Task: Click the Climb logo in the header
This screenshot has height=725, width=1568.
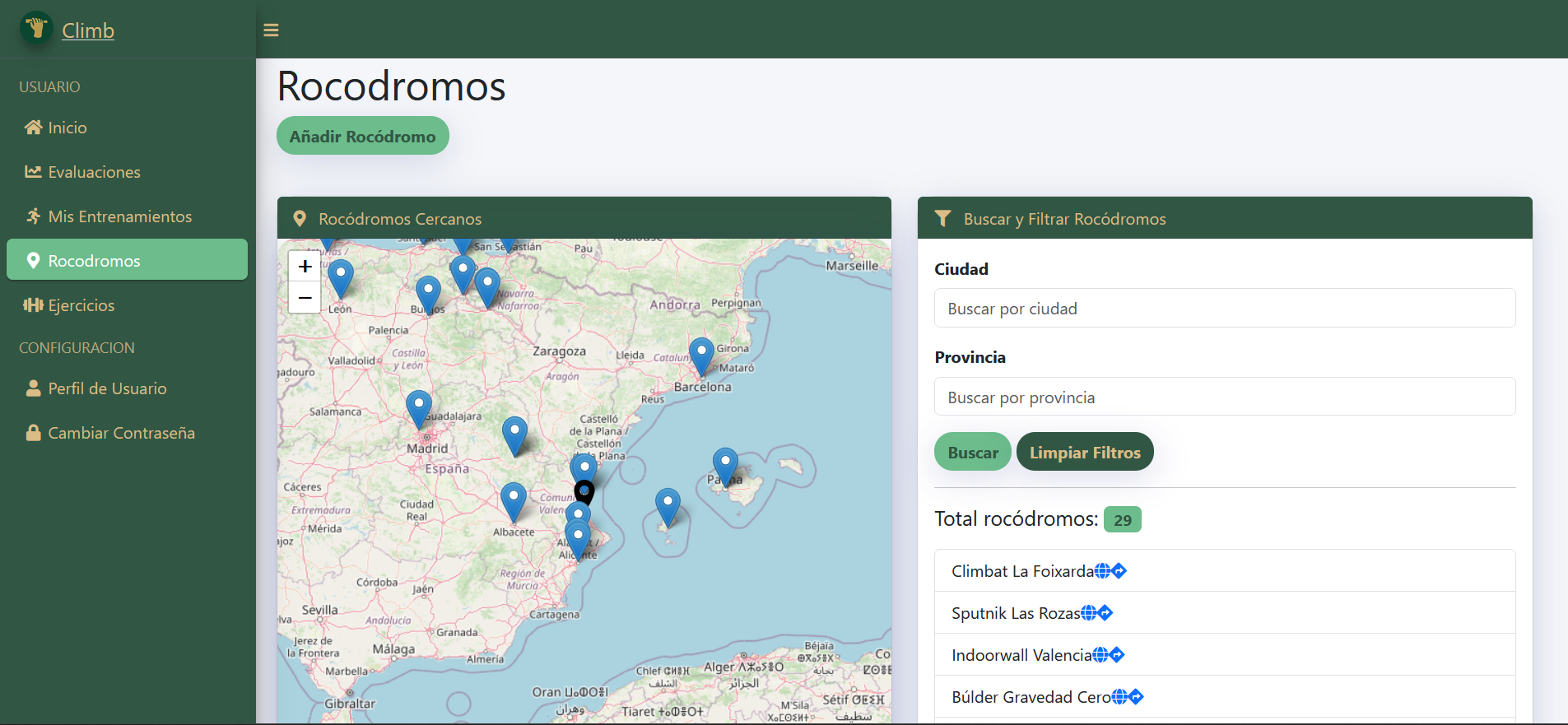Action: tap(36, 29)
